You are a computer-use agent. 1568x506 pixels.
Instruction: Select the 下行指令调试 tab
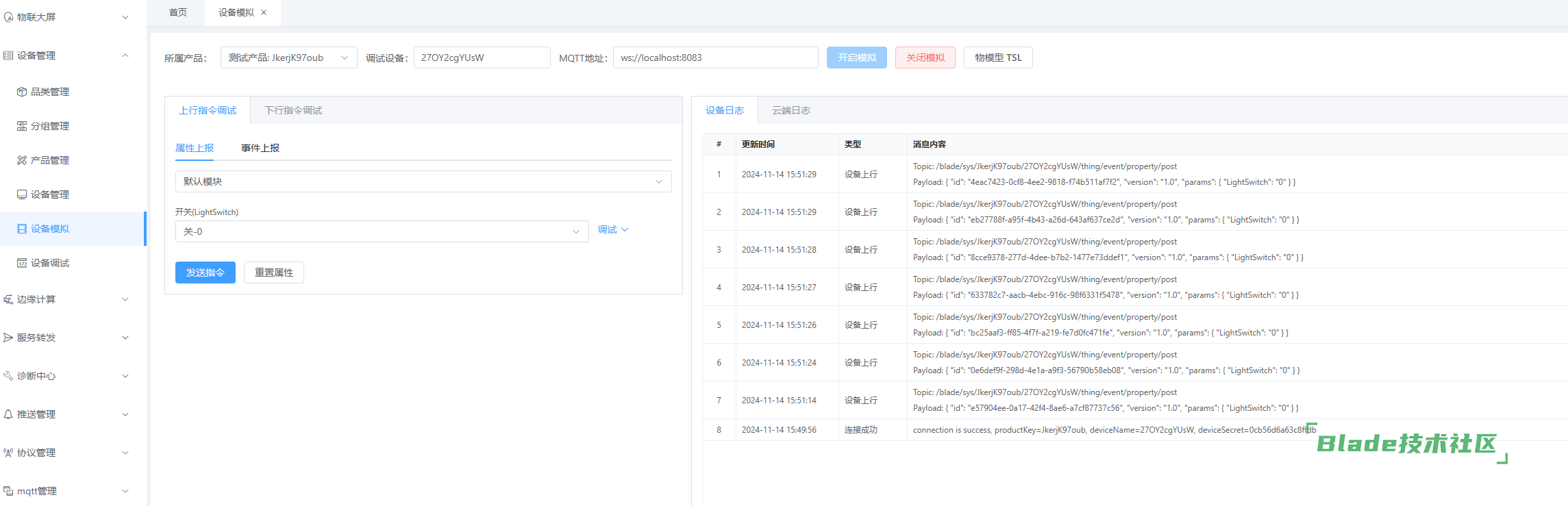pyautogui.click(x=293, y=110)
